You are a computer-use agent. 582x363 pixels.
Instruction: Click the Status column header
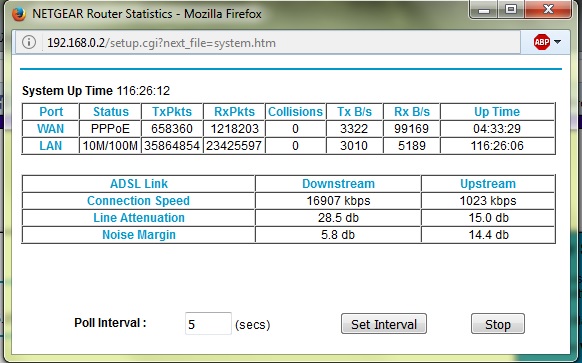111,112
